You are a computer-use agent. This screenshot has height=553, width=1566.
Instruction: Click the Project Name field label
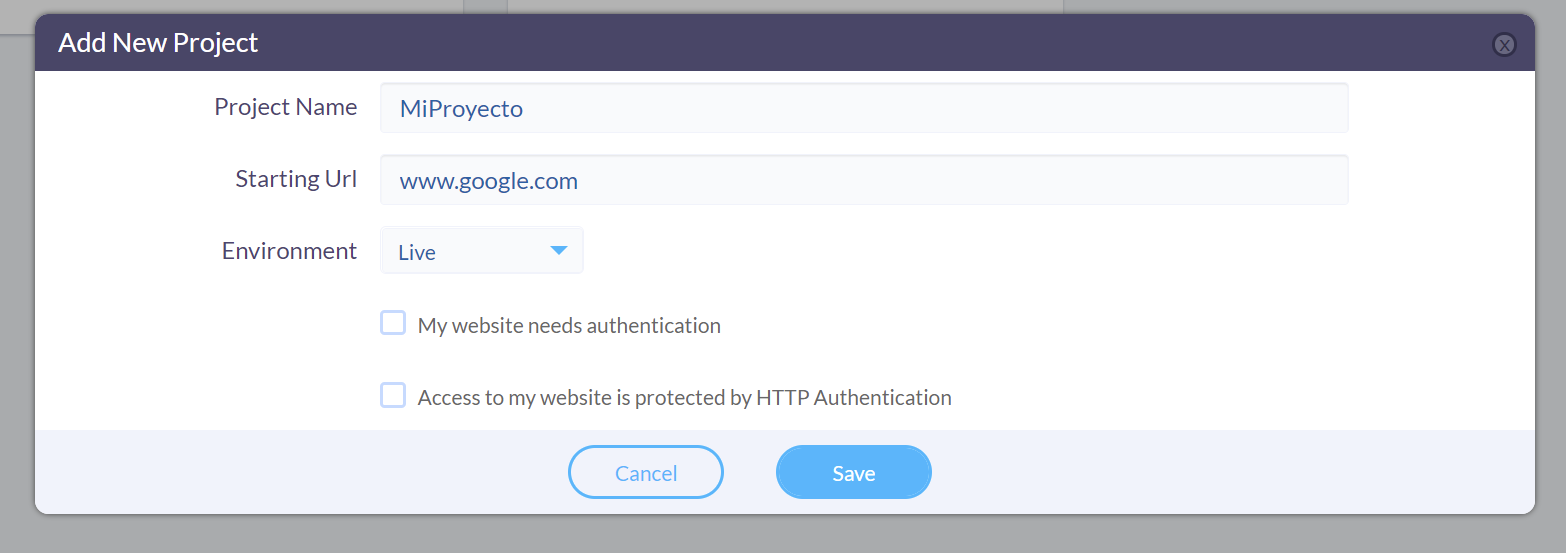286,107
